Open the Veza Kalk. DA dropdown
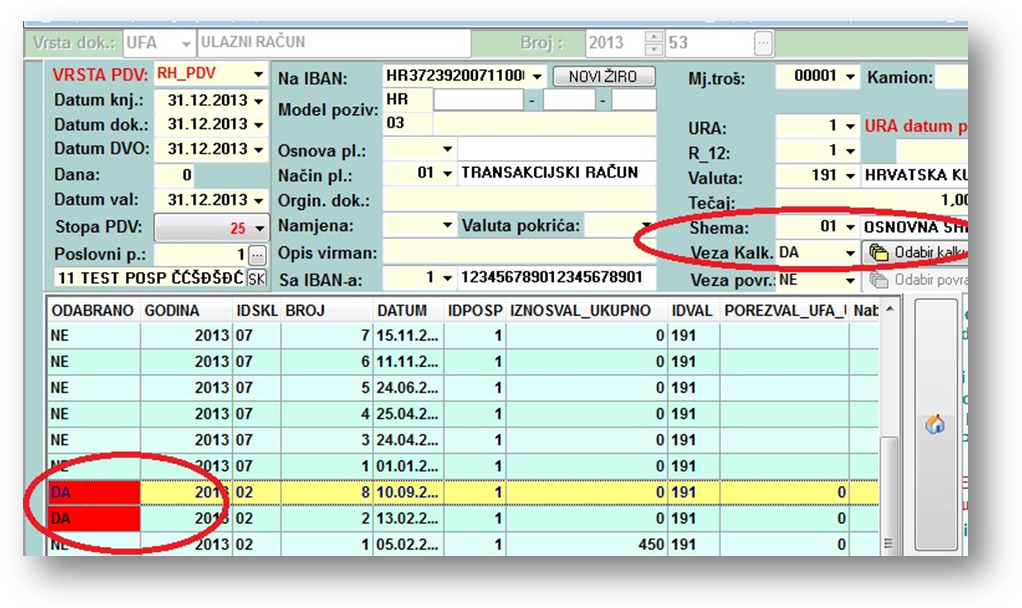 [850, 253]
